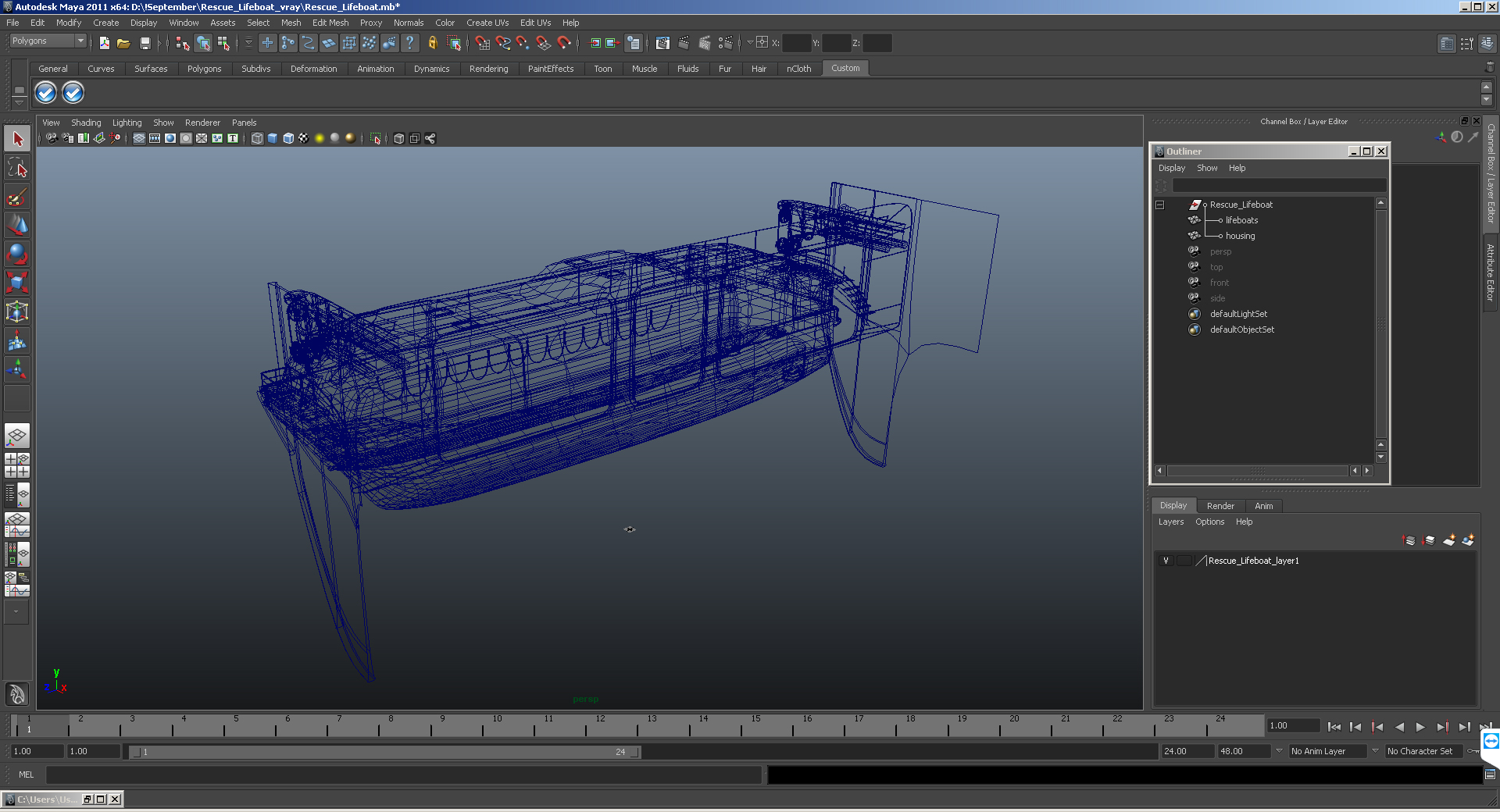Screen dimensions: 1500x812
Task: Toggle the selection lock icon
Action: tap(433, 43)
